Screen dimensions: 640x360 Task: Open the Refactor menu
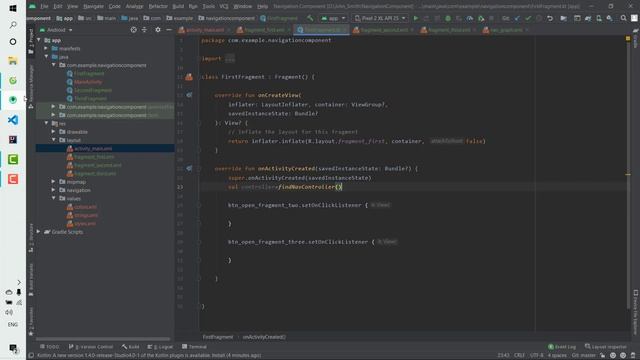click(x=158, y=7)
